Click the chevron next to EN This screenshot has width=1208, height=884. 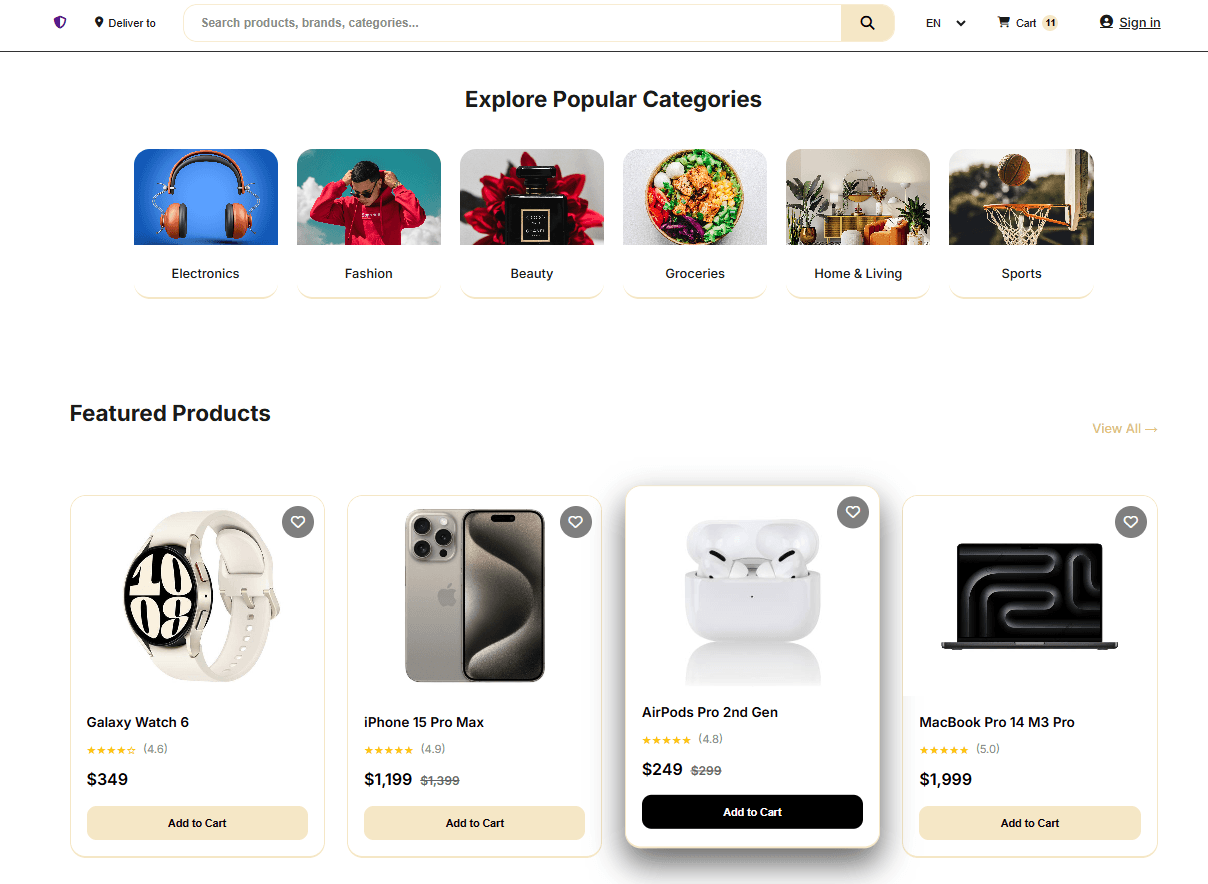(961, 23)
